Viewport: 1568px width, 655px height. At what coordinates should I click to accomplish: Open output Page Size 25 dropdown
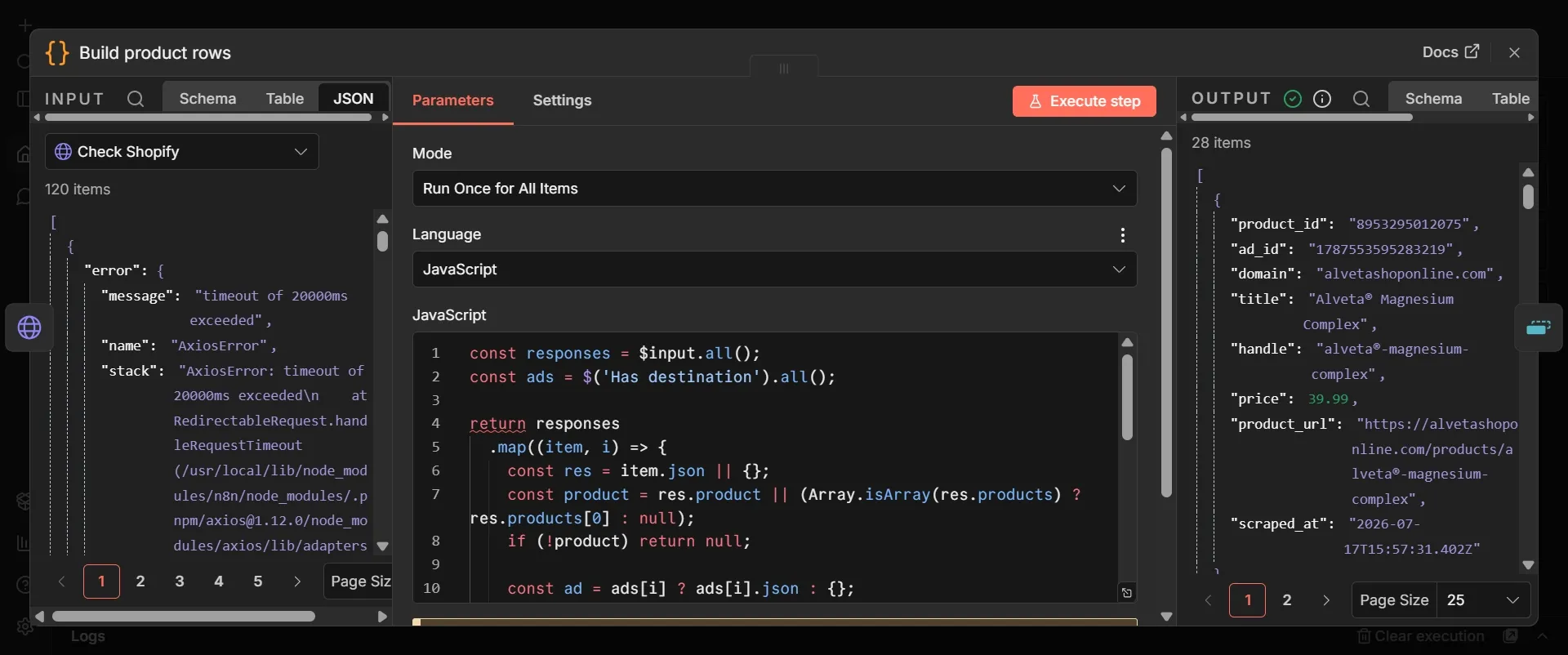(x=1484, y=600)
